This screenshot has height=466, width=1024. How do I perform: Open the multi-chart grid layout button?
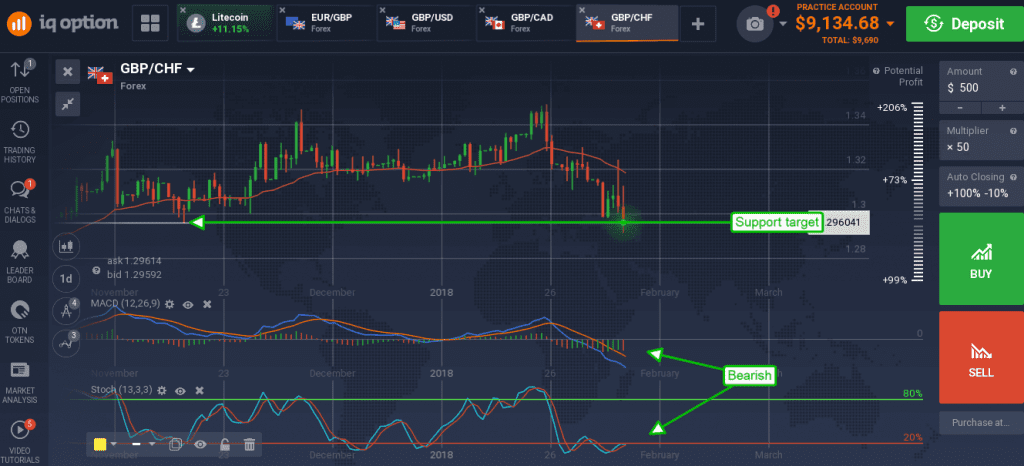pos(150,23)
